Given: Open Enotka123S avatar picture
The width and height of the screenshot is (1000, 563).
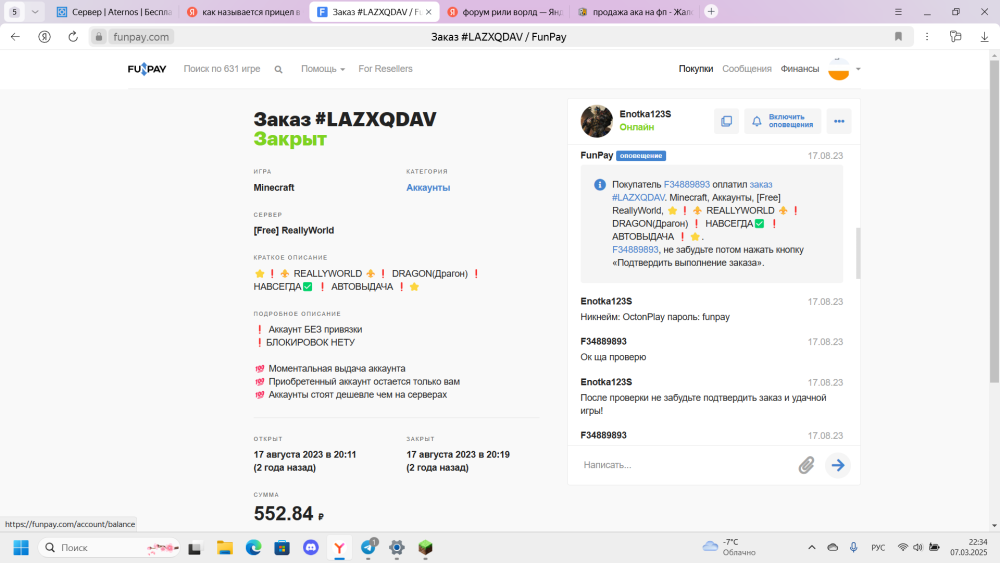Looking at the screenshot, I should [596, 121].
